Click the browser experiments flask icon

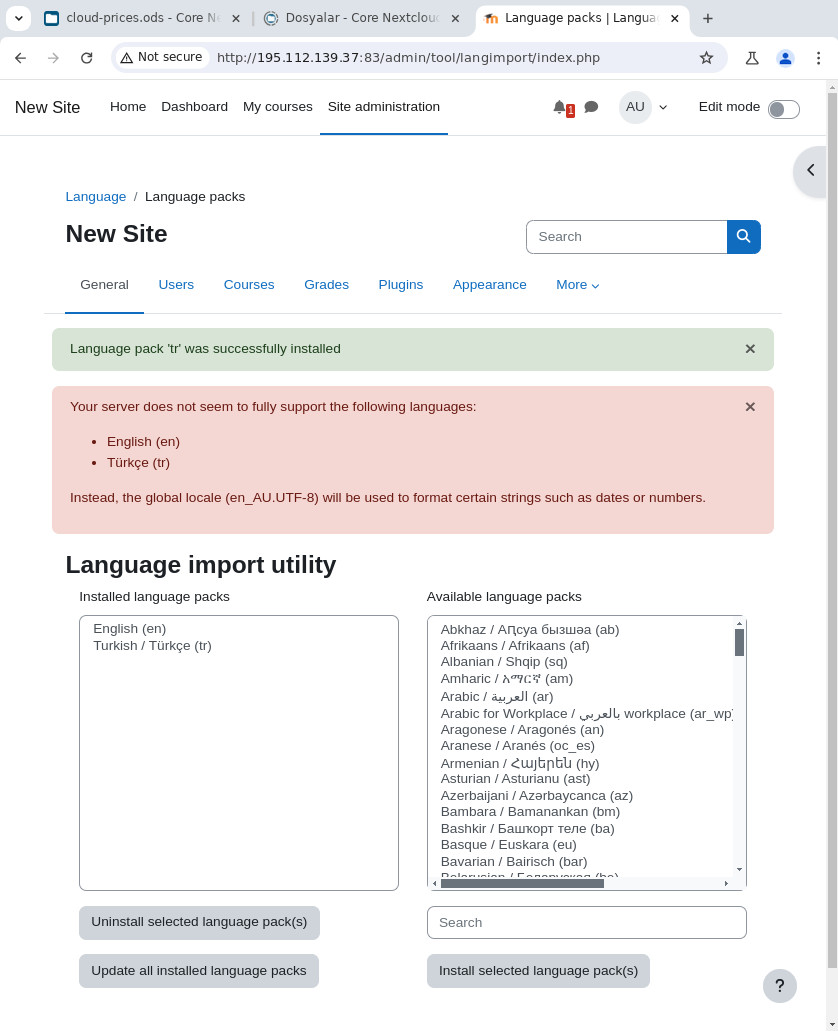point(752,58)
